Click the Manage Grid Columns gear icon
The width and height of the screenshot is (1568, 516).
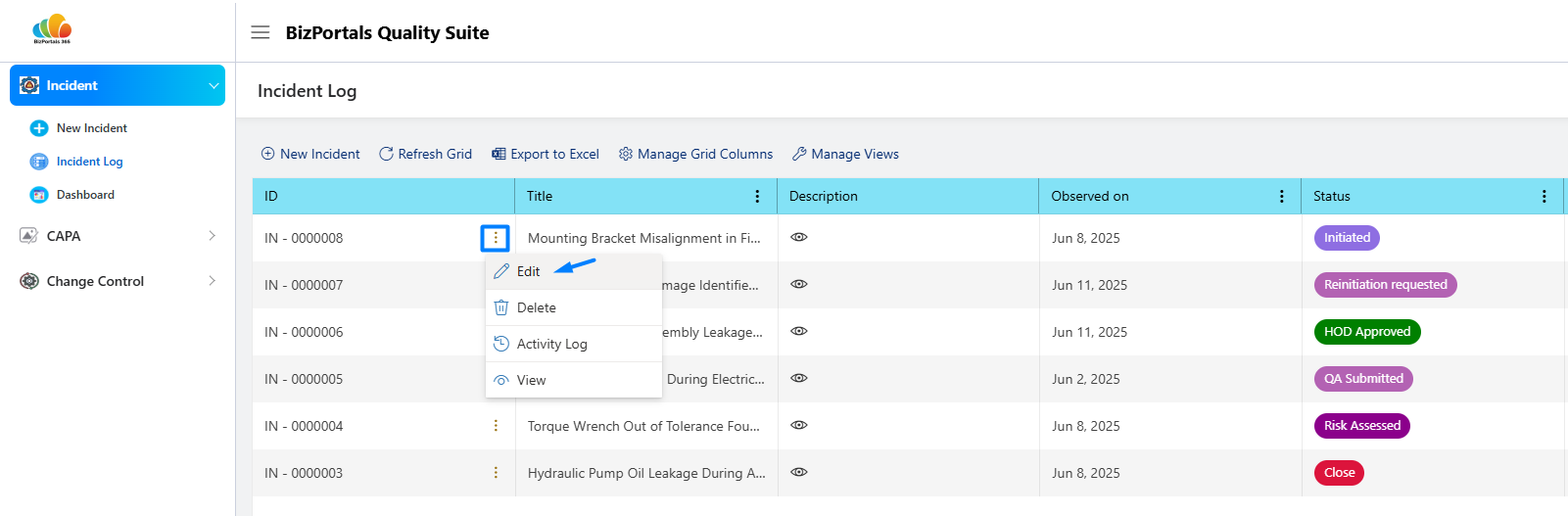pyautogui.click(x=626, y=154)
